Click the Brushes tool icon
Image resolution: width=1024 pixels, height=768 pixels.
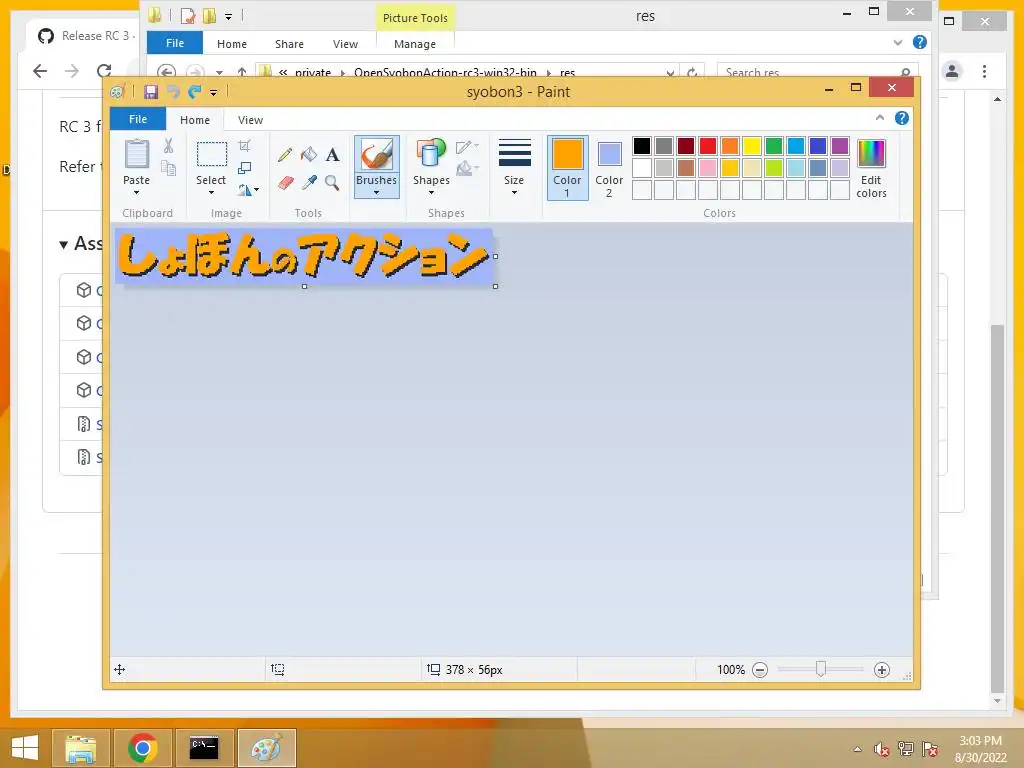pos(377,155)
